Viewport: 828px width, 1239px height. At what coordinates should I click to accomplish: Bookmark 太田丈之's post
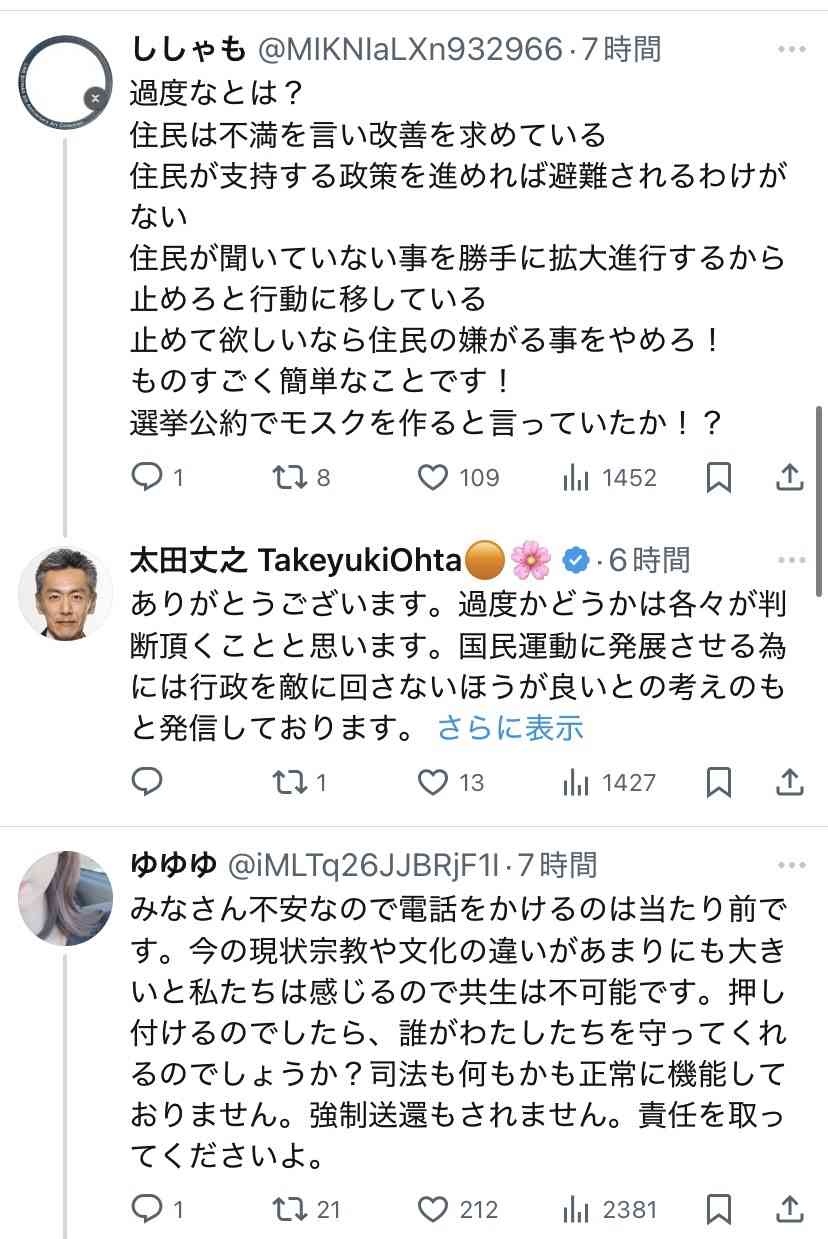point(719,782)
